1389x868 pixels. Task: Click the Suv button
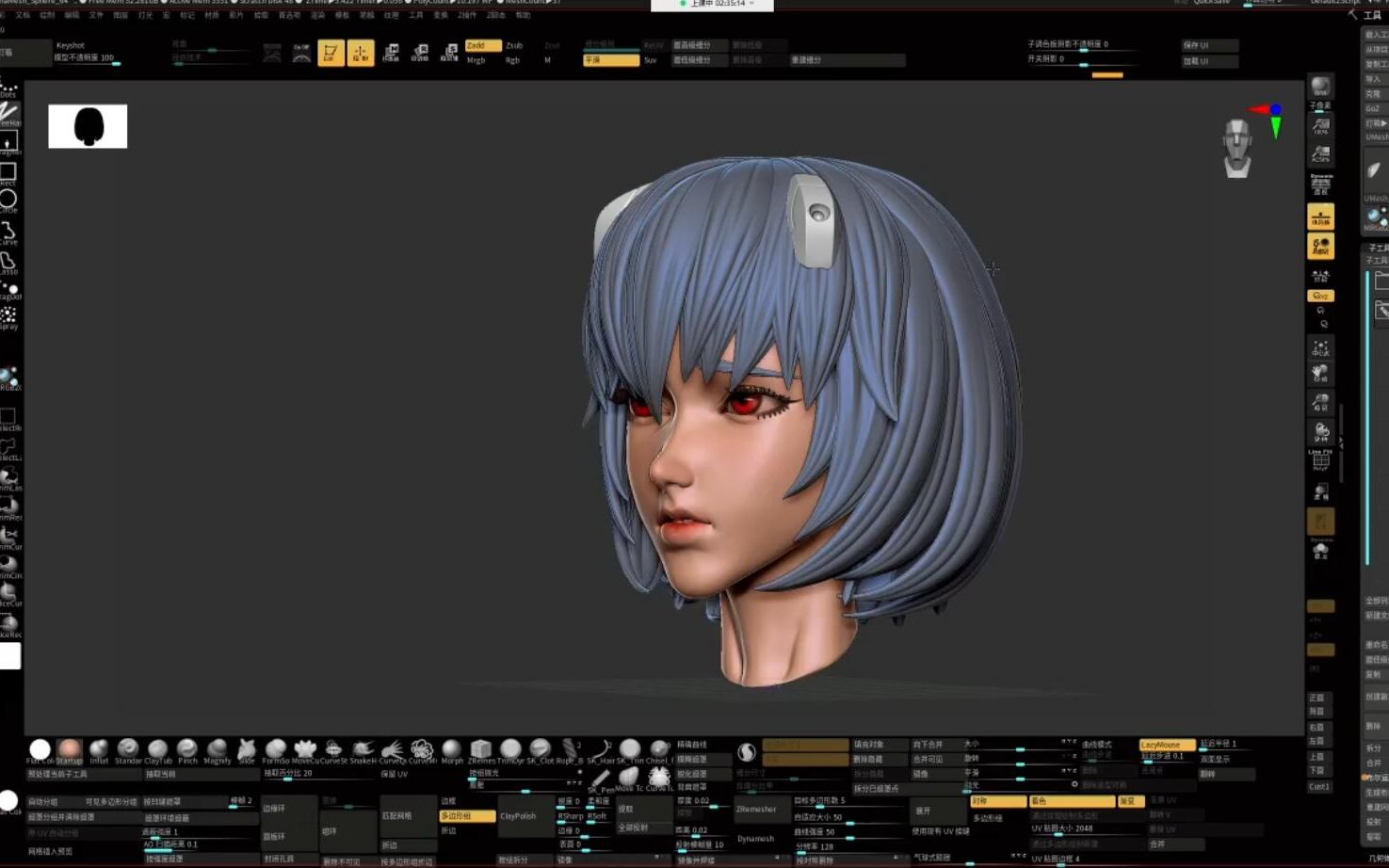tap(651, 60)
